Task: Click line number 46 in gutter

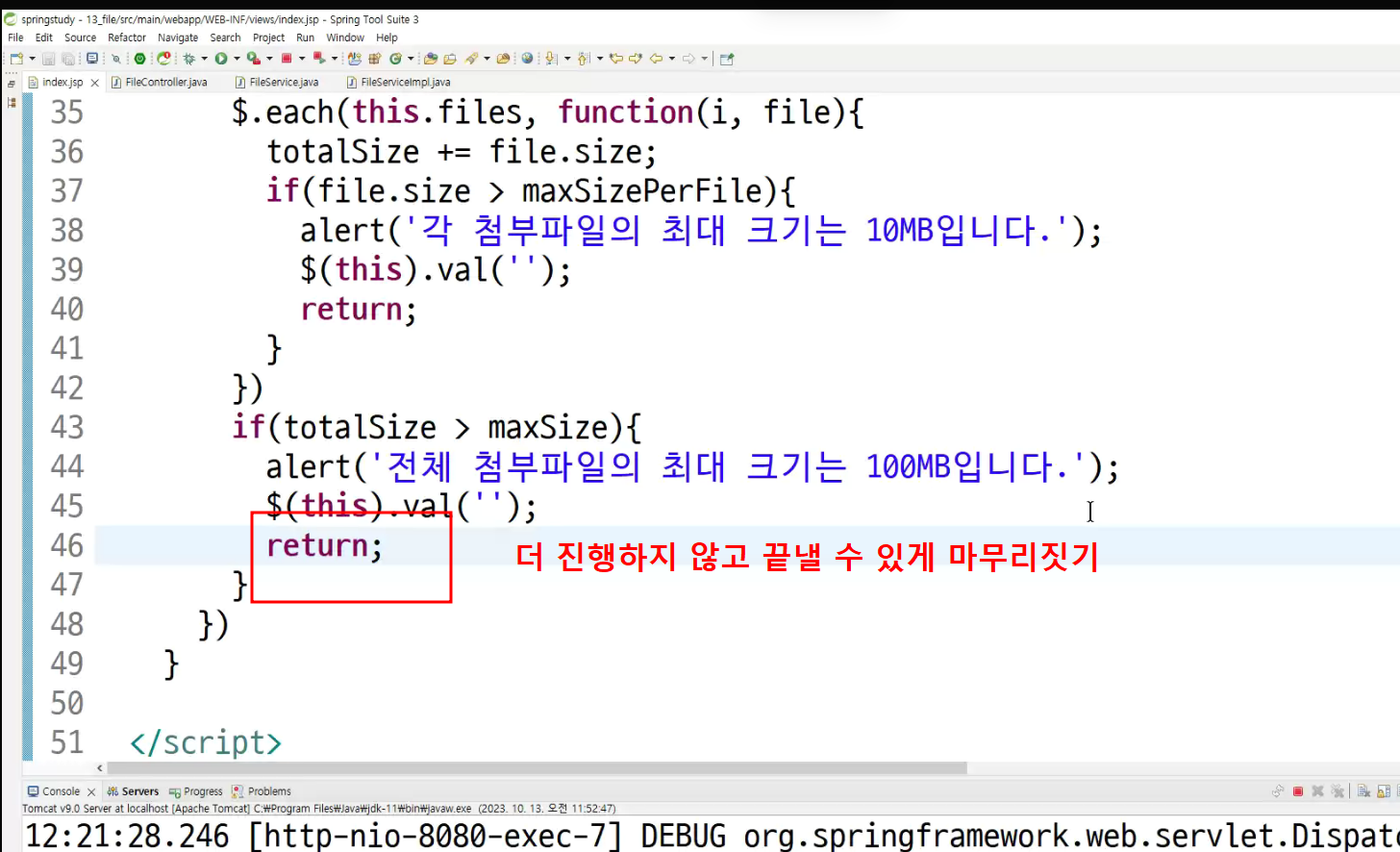Action: pyautogui.click(x=67, y=545)
